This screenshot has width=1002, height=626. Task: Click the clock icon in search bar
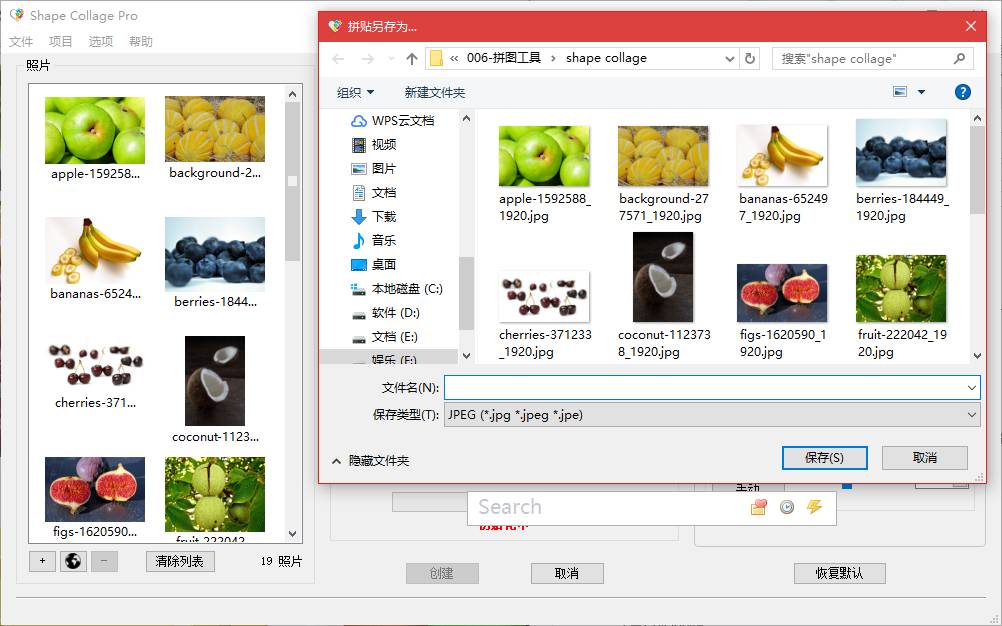pyautogui.click(x=787, y=507)
